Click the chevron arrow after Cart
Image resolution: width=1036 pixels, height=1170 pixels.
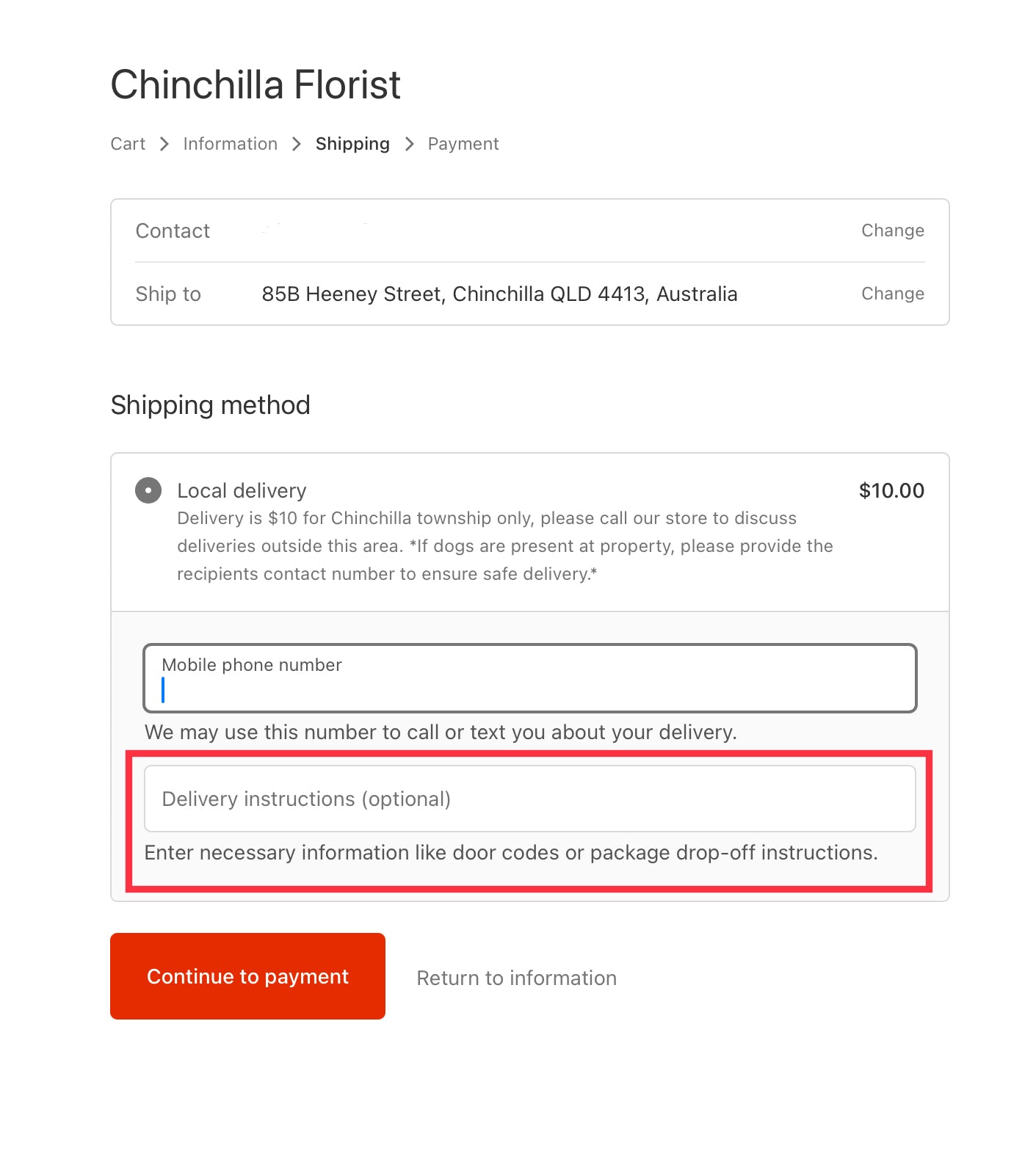point(164,144)
